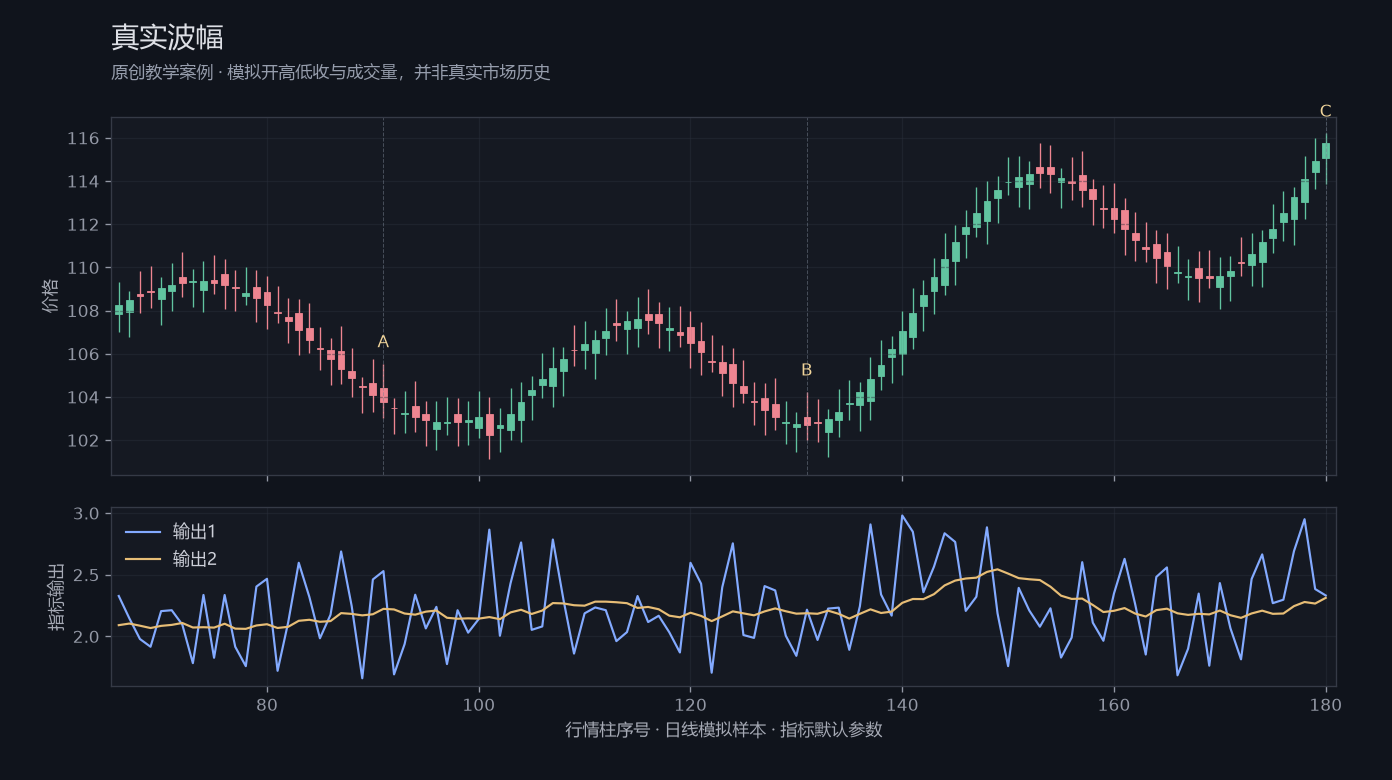Click the x-axis caption 行情柱序号
The image size is (1392, 780).
pos(724,730)
